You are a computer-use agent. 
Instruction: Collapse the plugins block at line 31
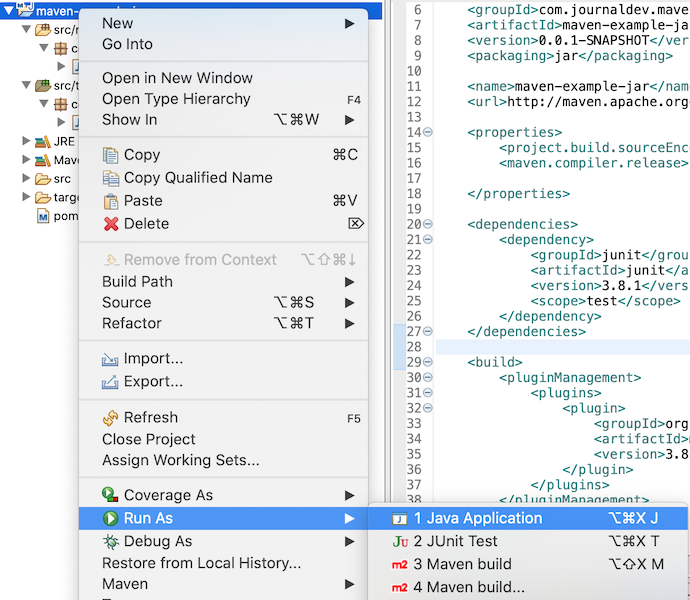428,393
